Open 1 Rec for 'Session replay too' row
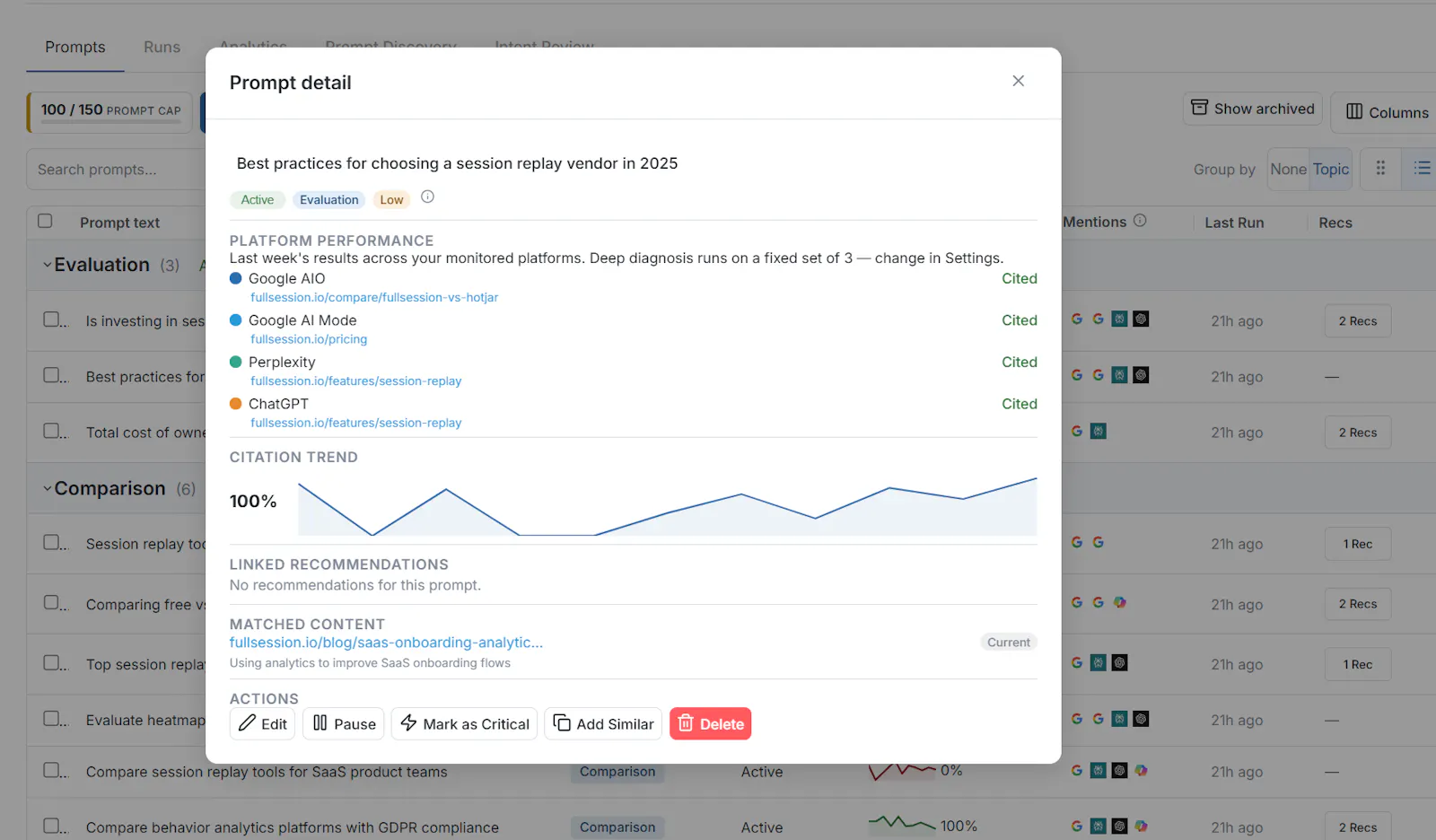 (1358, 544)
